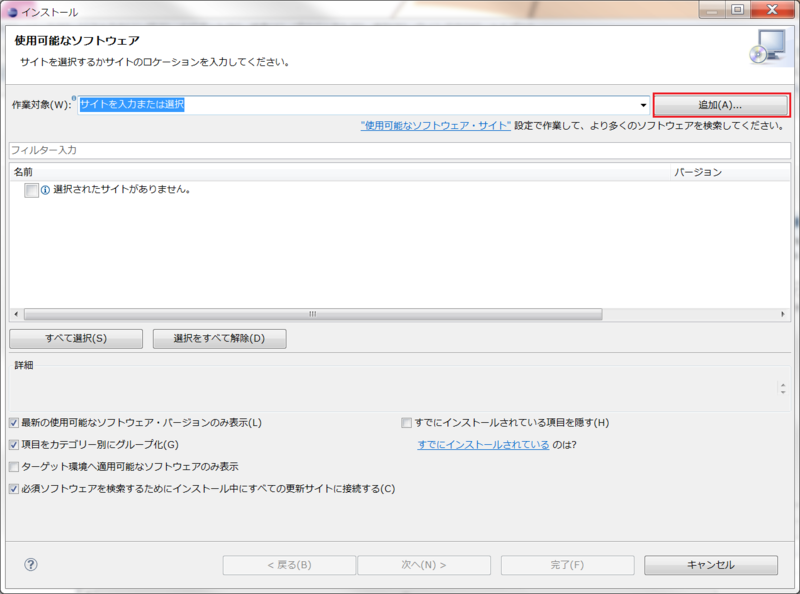Click the すべて選択(S) button
Image resolution: width=800 pixels, height=594 pixels.
[x=76, y=338]
